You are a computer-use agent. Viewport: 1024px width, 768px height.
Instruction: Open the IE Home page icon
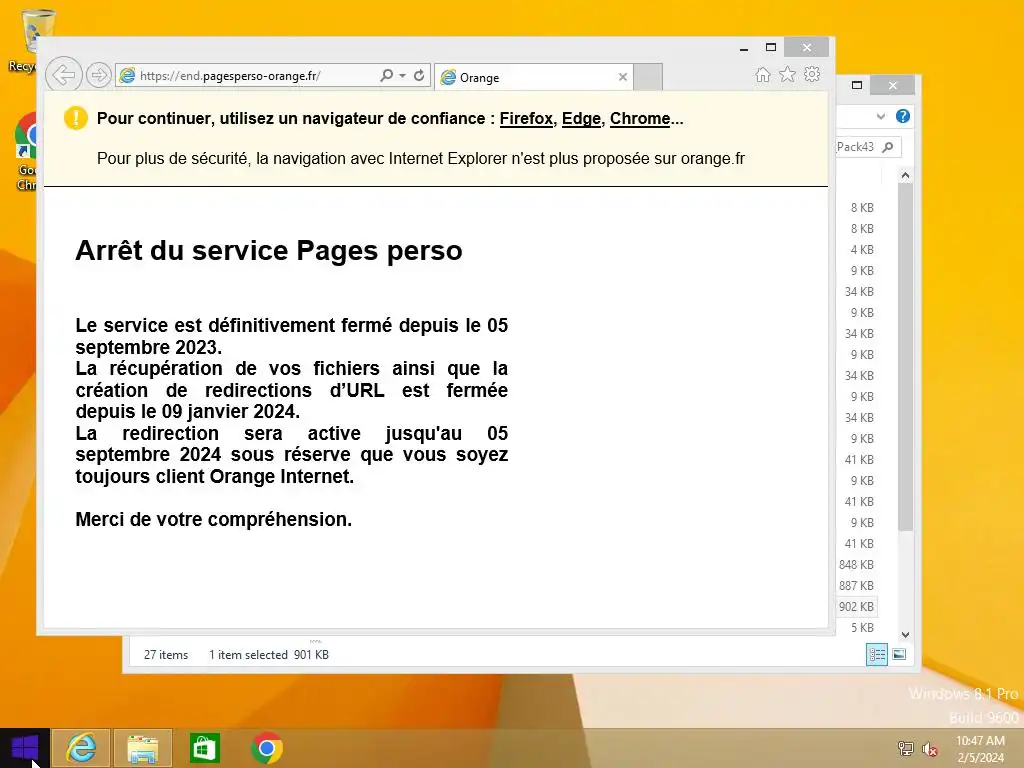762,75
